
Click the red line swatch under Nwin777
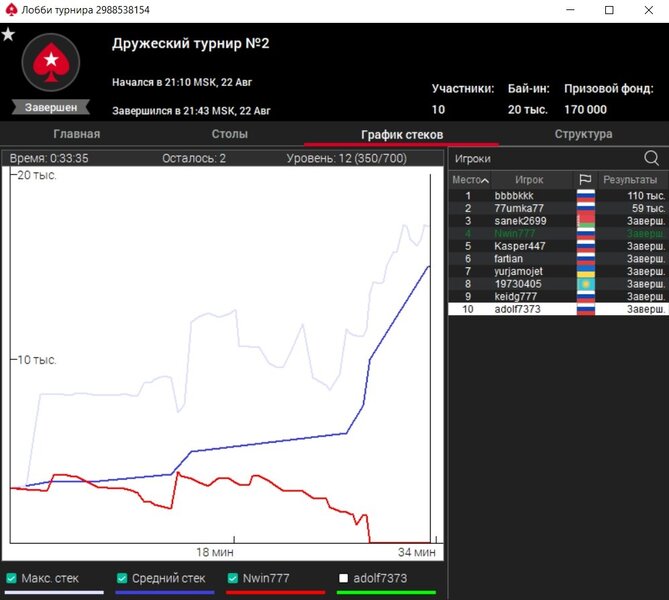(x=276, y=592)
